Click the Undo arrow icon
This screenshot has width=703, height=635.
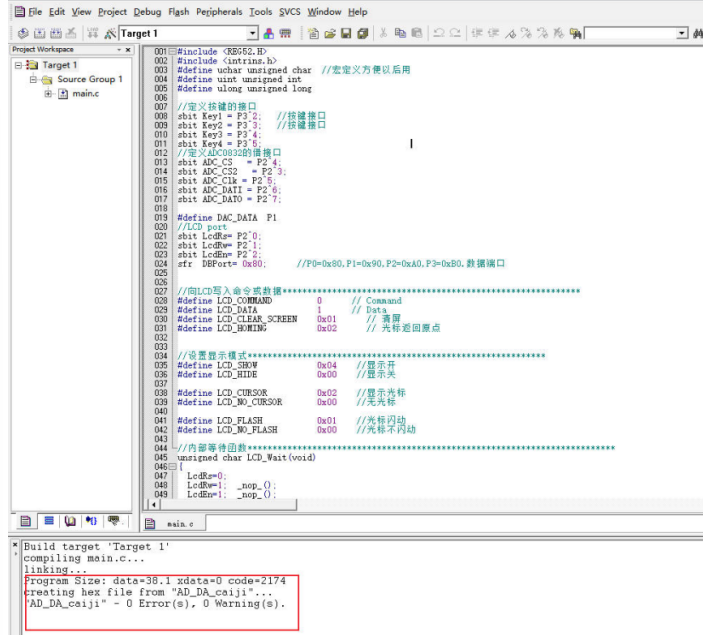click(438, 33)
